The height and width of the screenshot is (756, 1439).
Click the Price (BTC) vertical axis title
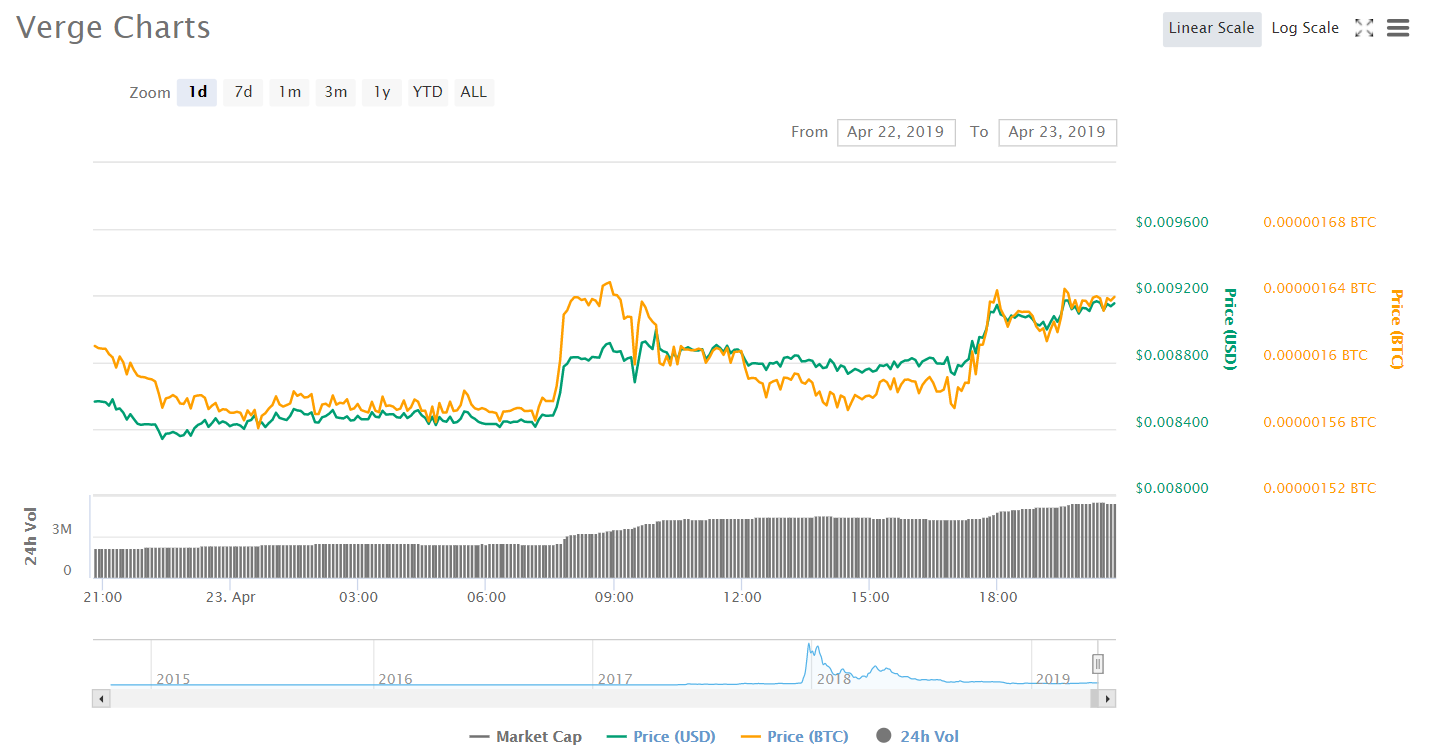[1397, 329]
